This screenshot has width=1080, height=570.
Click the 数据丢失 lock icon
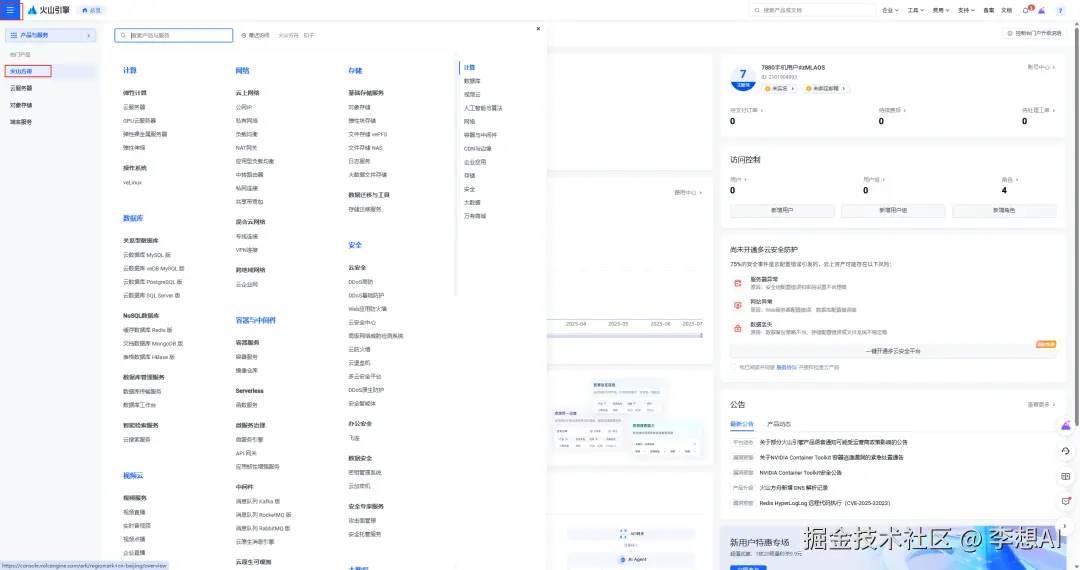pyautogui.click(x=738, y=328)
